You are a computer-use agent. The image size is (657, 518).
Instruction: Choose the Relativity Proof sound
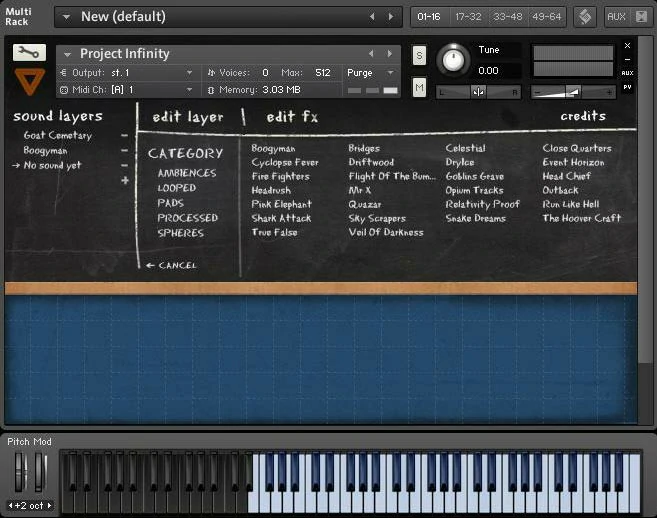pyautogui.click(x=482, y=204)
